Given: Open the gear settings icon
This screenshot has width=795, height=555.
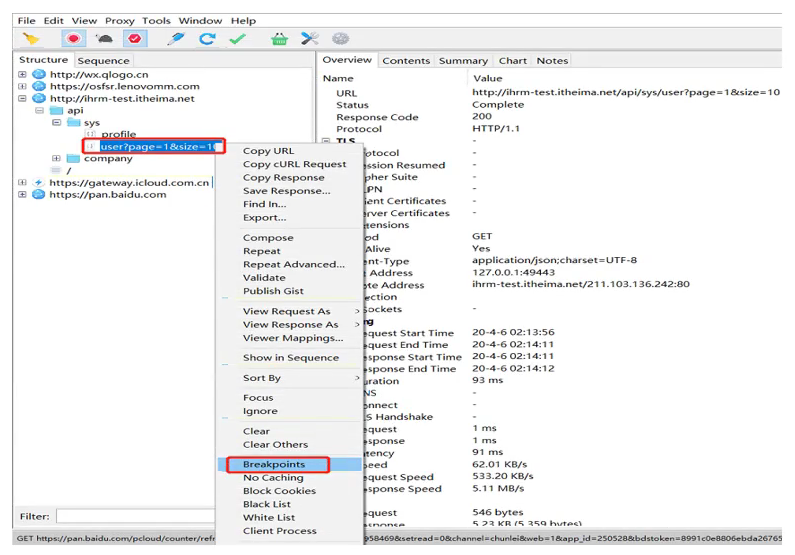Looking at the screenshot, I should coord(341,39).
